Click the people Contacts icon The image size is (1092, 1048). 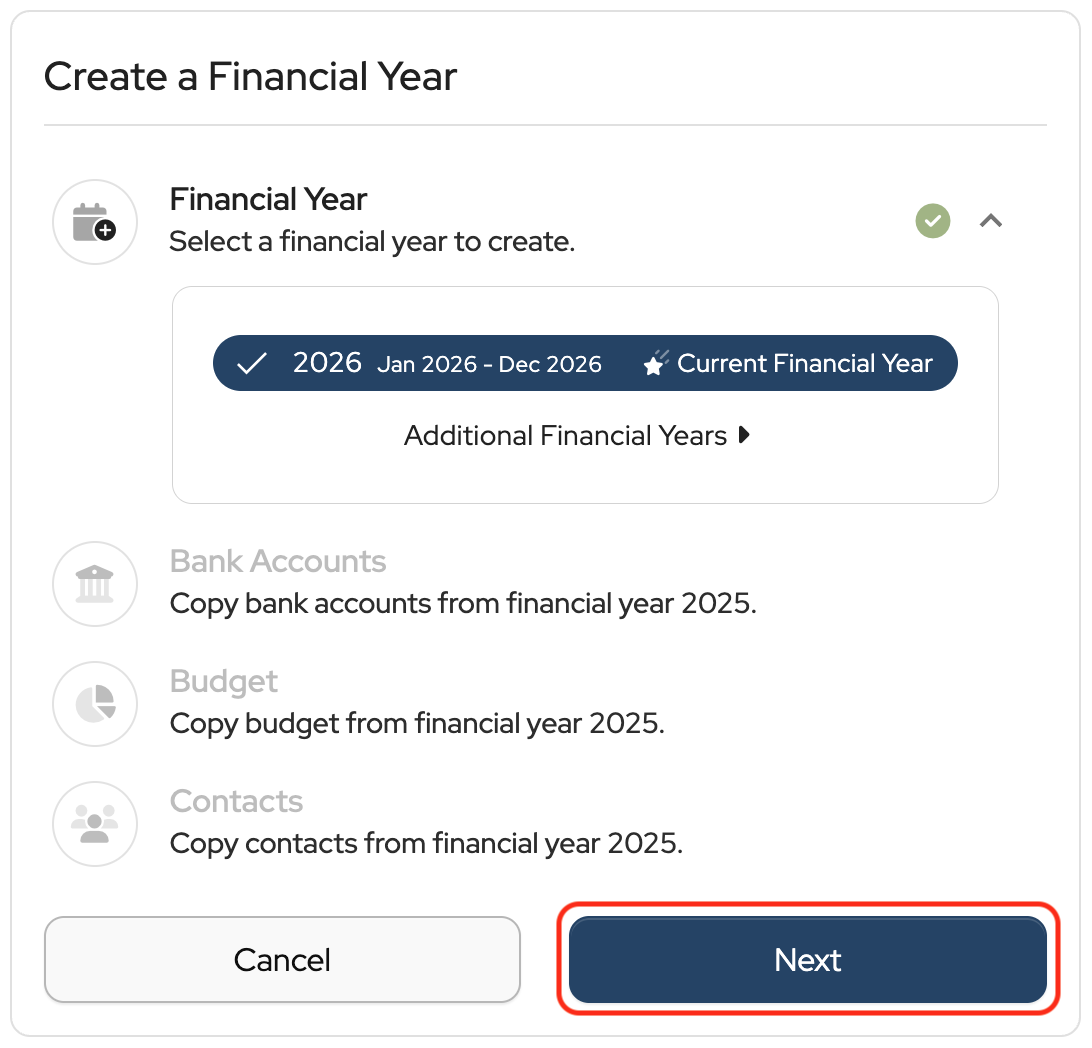coord(95,824)
